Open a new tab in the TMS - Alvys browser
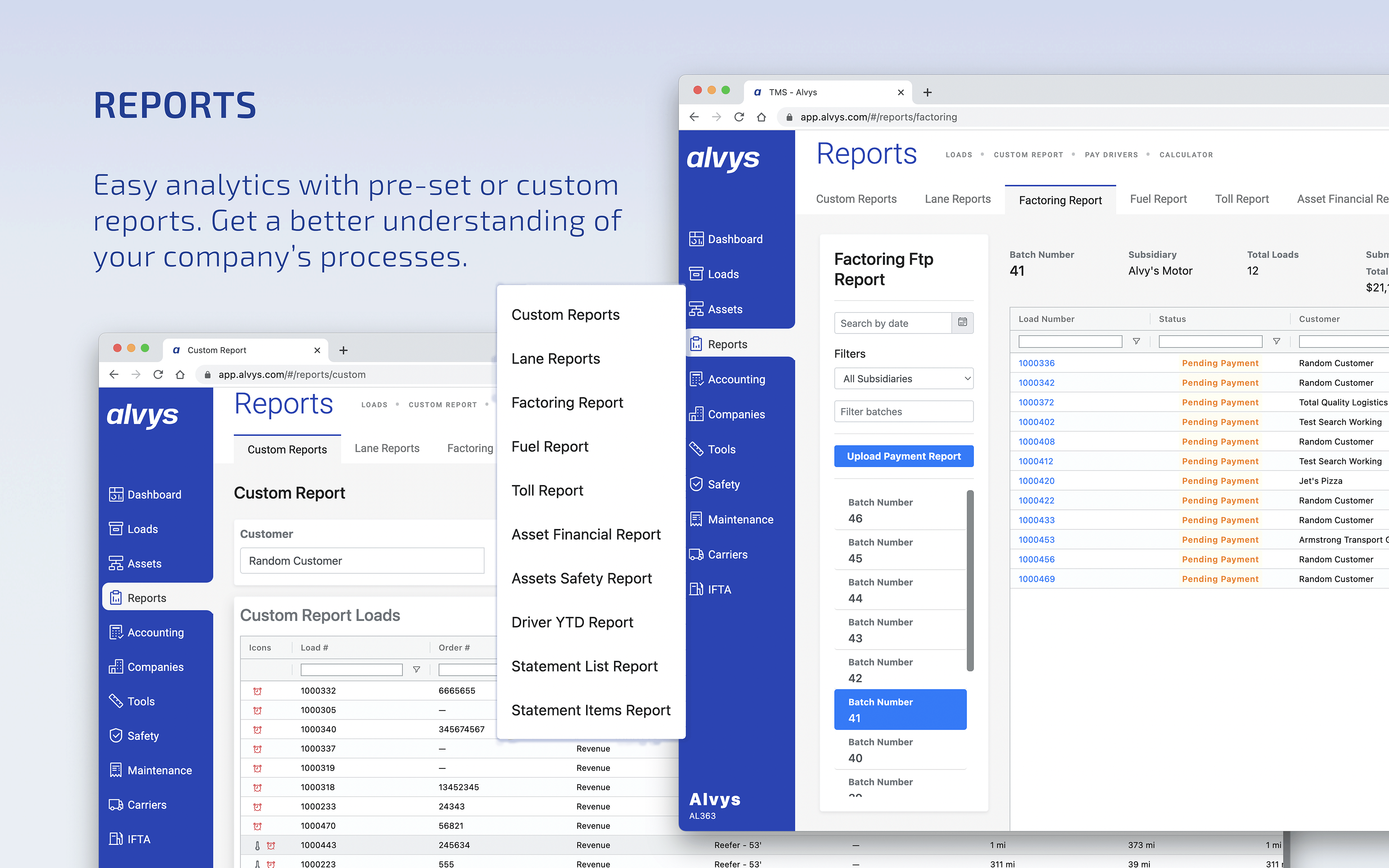The image size is (1389, 868). (927, 92)
